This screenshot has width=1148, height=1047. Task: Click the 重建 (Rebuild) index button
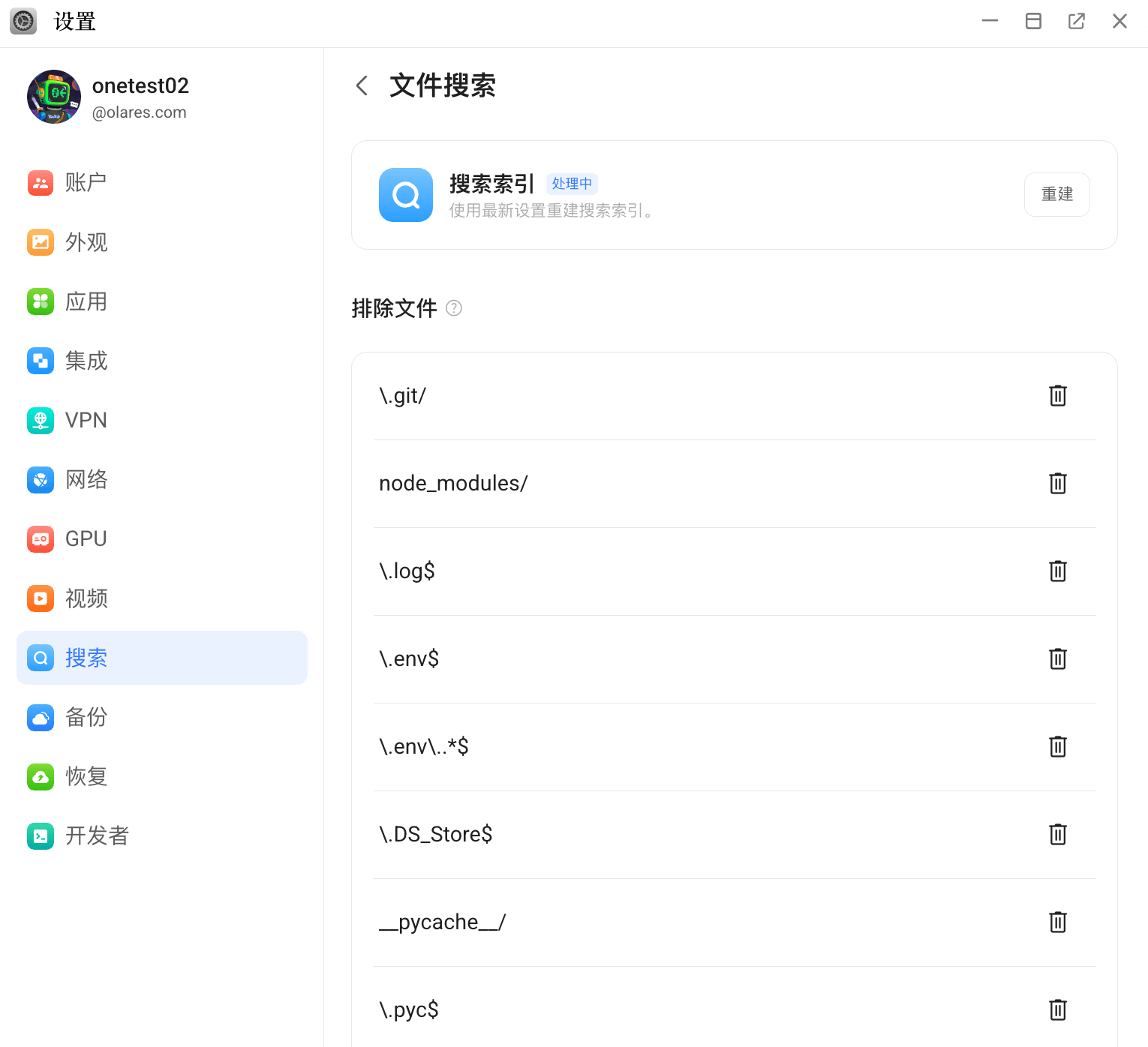(1056, 194)
